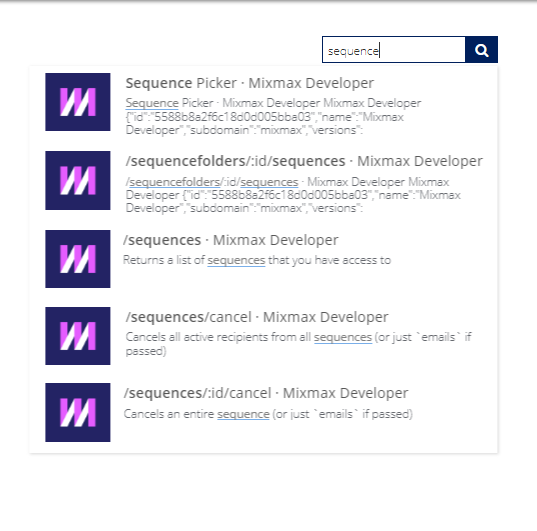
Task: Click the sequencefolders JSON snippet description text
Action: 293,195
